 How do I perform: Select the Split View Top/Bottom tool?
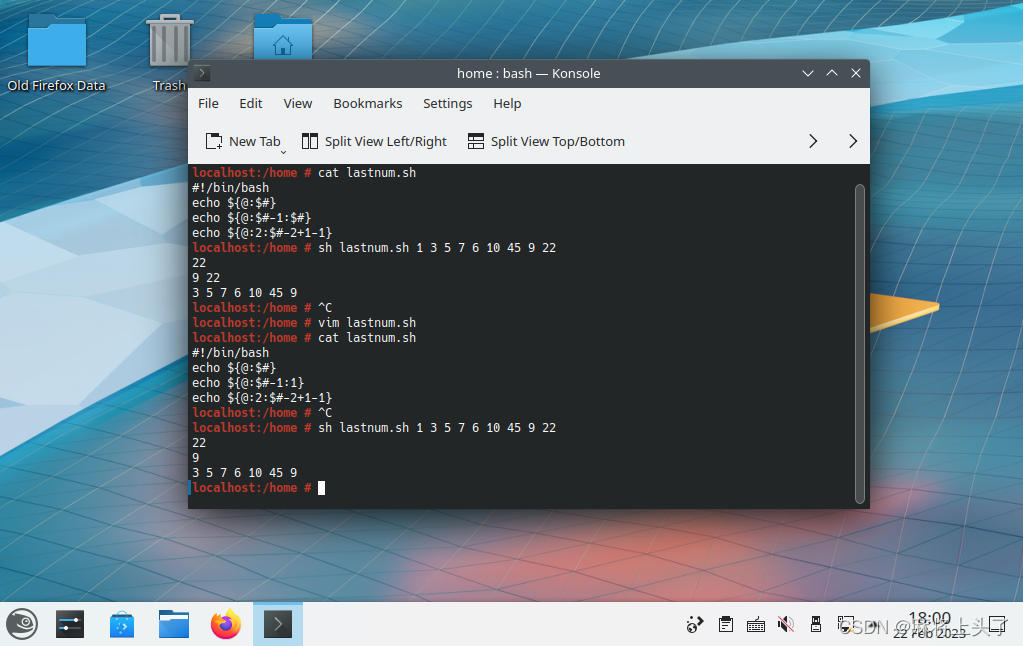point(546,141)
